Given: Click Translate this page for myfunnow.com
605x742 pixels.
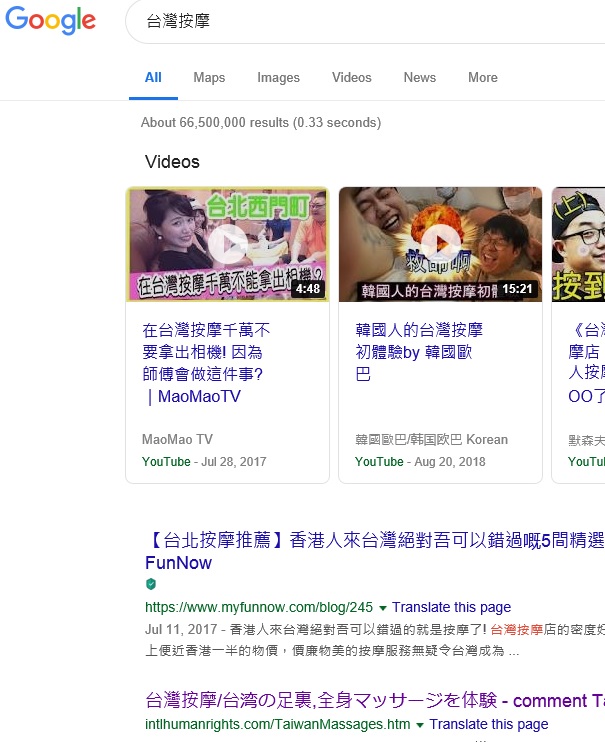Looking at the screenshot, I should [x=451, y=607].
